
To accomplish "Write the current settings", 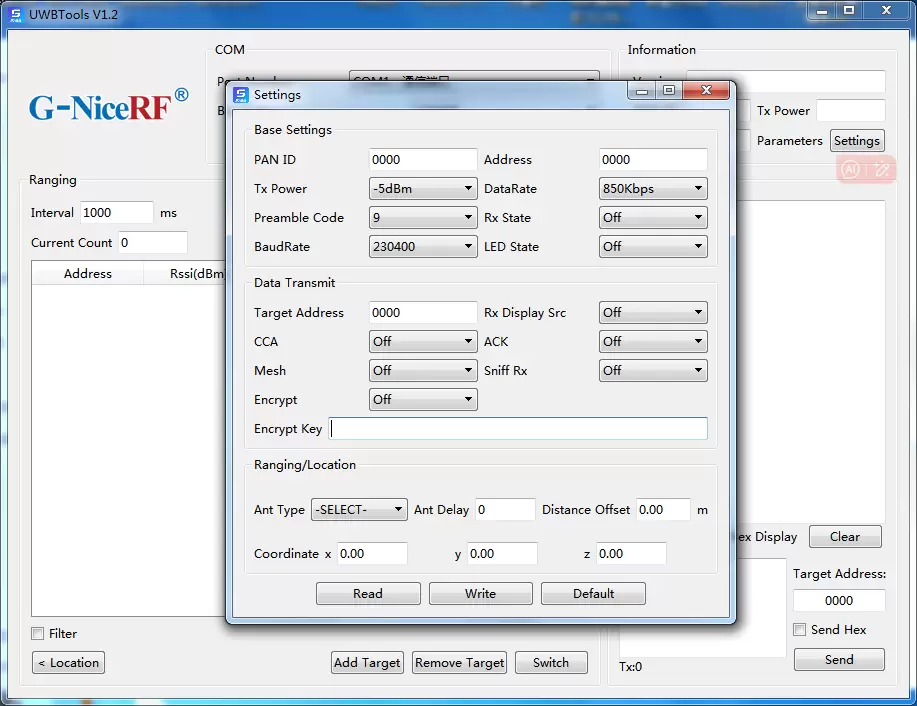I will pyautogui.click(x=480, y=593).
